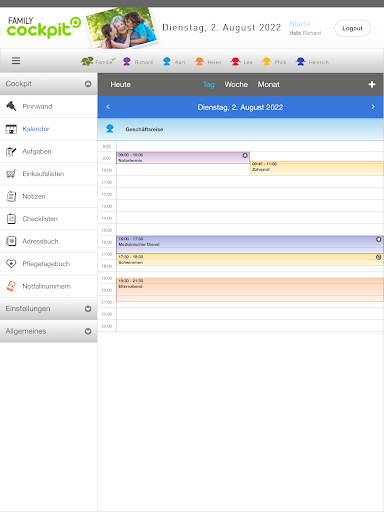
Task: Click the Notfallnummern phone icon
Action: tap(11, 286)
